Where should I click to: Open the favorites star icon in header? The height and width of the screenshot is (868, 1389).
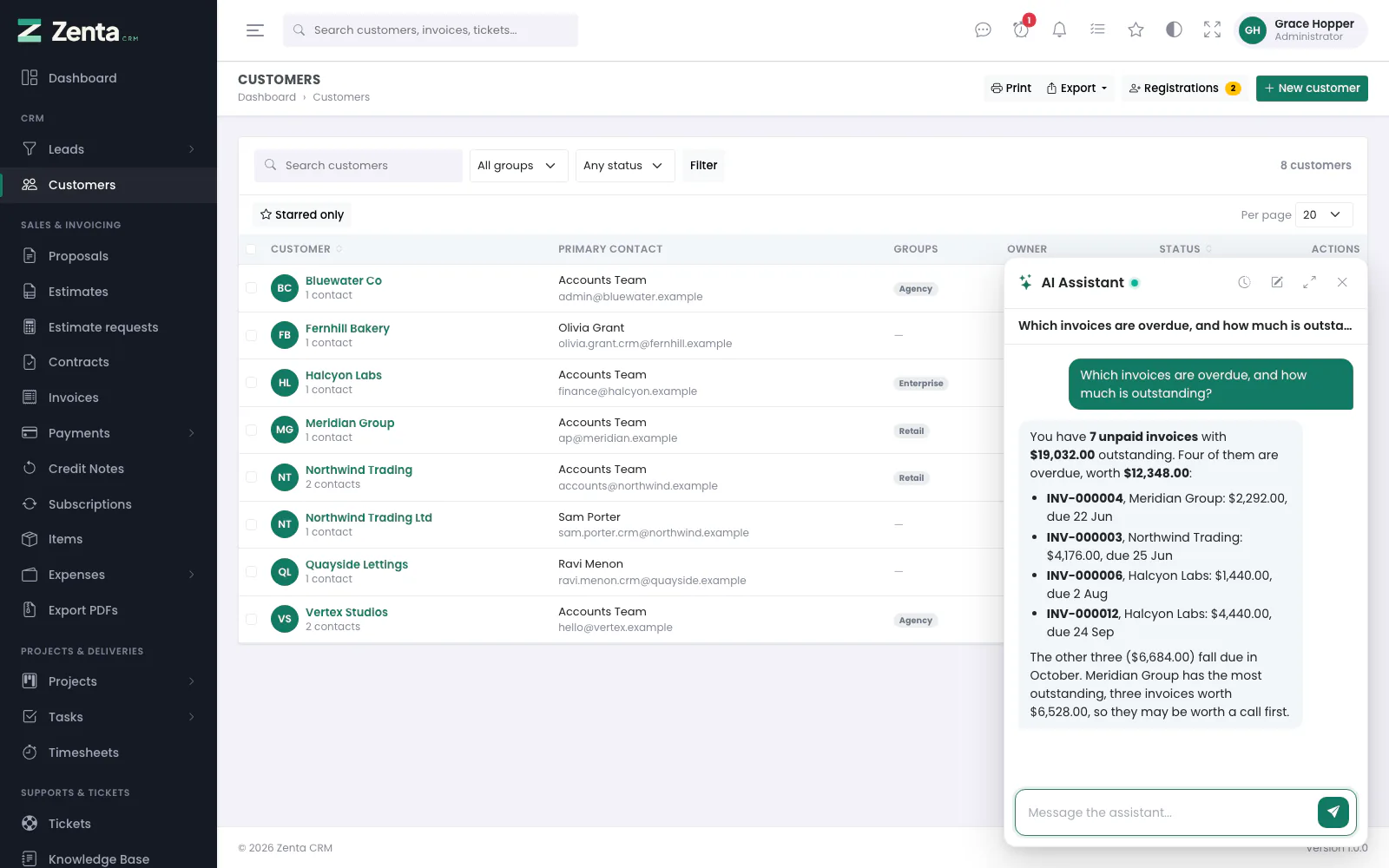[1136, 30]
